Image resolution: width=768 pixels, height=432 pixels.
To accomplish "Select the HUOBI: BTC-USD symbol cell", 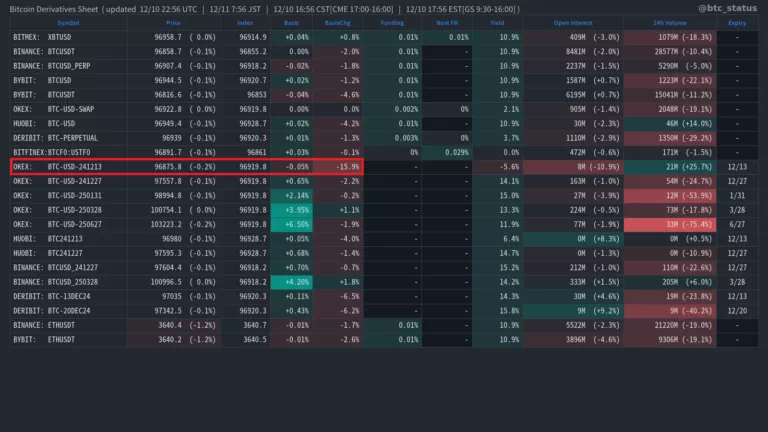I will coord(68,123).
